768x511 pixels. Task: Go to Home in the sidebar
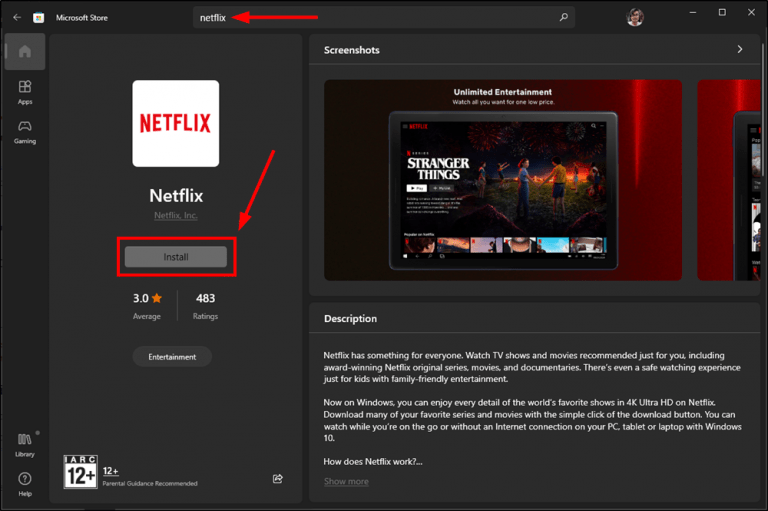25,51
